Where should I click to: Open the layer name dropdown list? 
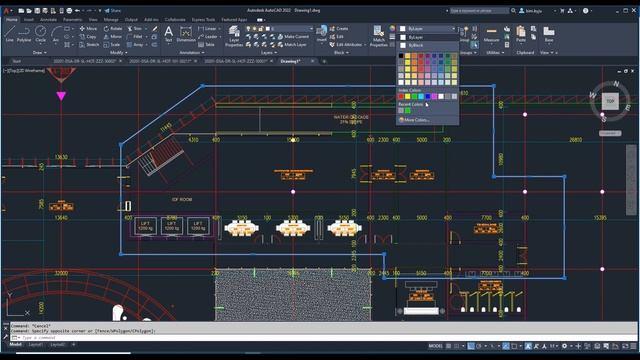pos(311,29)
